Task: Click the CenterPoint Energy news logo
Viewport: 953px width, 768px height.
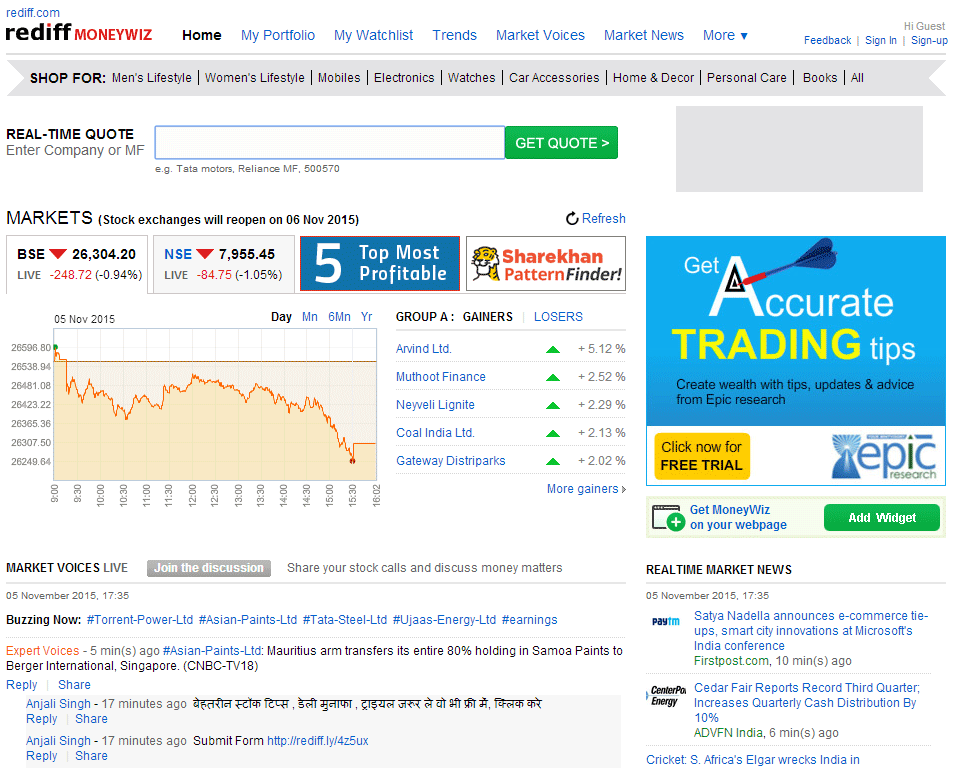Action: 667,695
